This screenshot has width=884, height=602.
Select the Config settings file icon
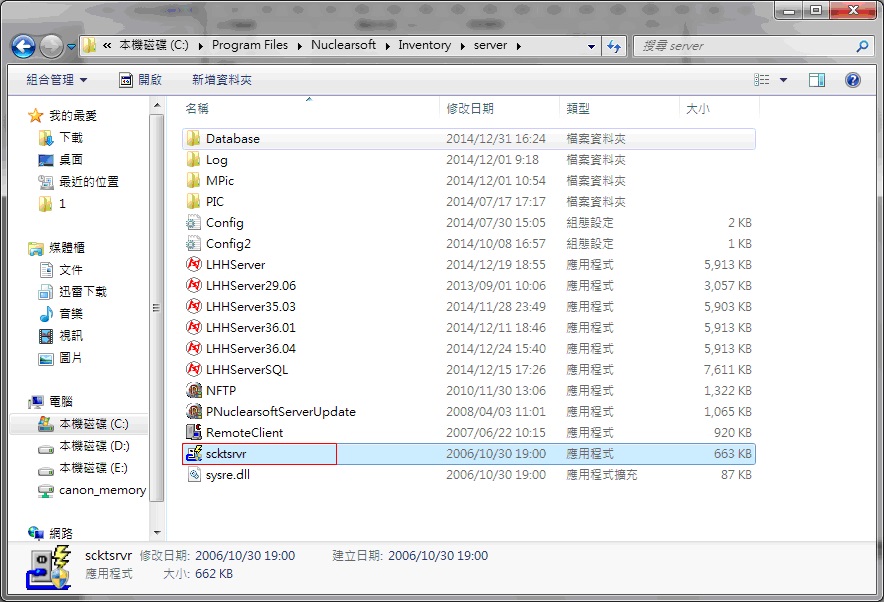coord(193,223)
